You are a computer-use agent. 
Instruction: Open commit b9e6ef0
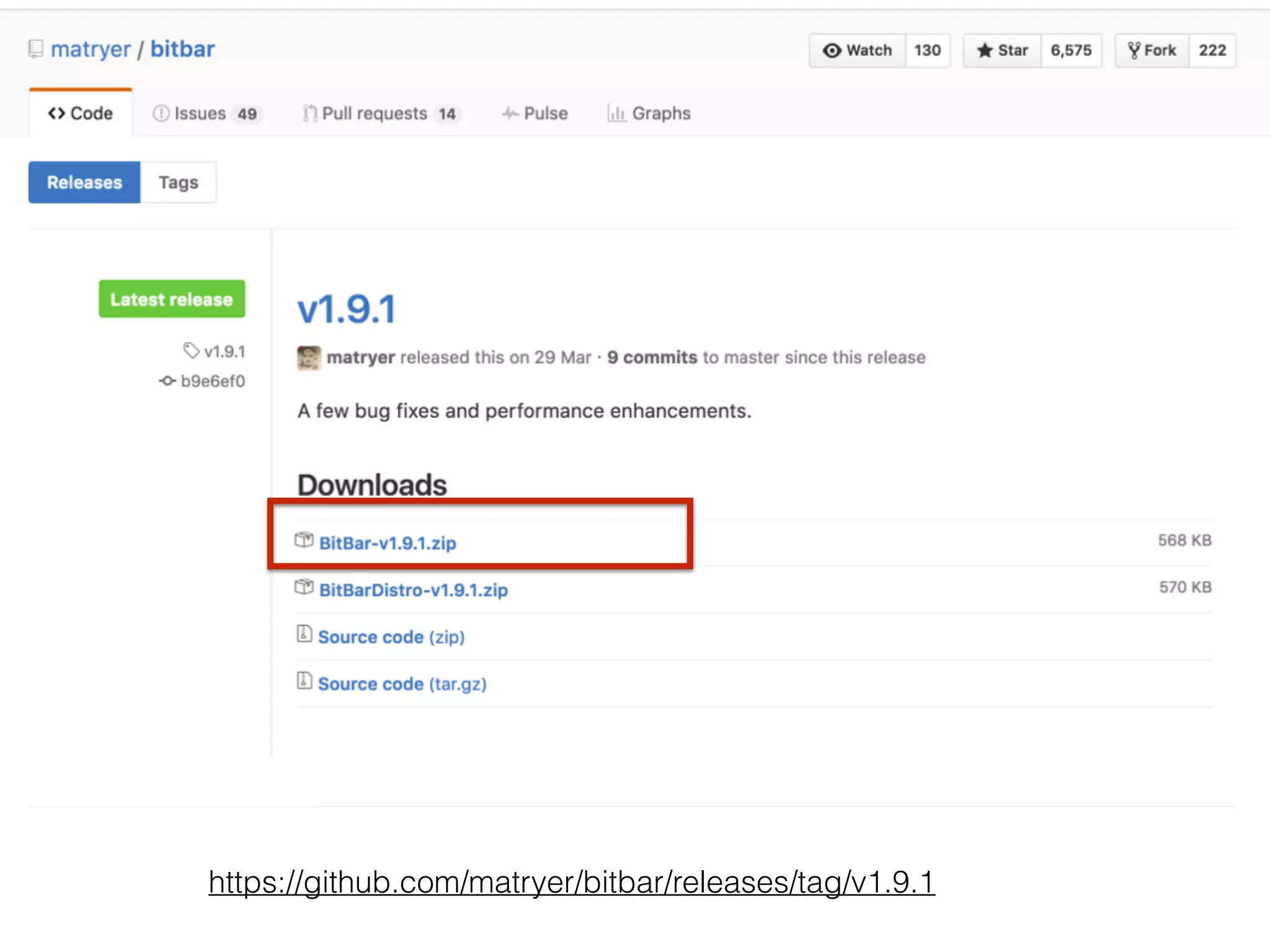[213, 381]
